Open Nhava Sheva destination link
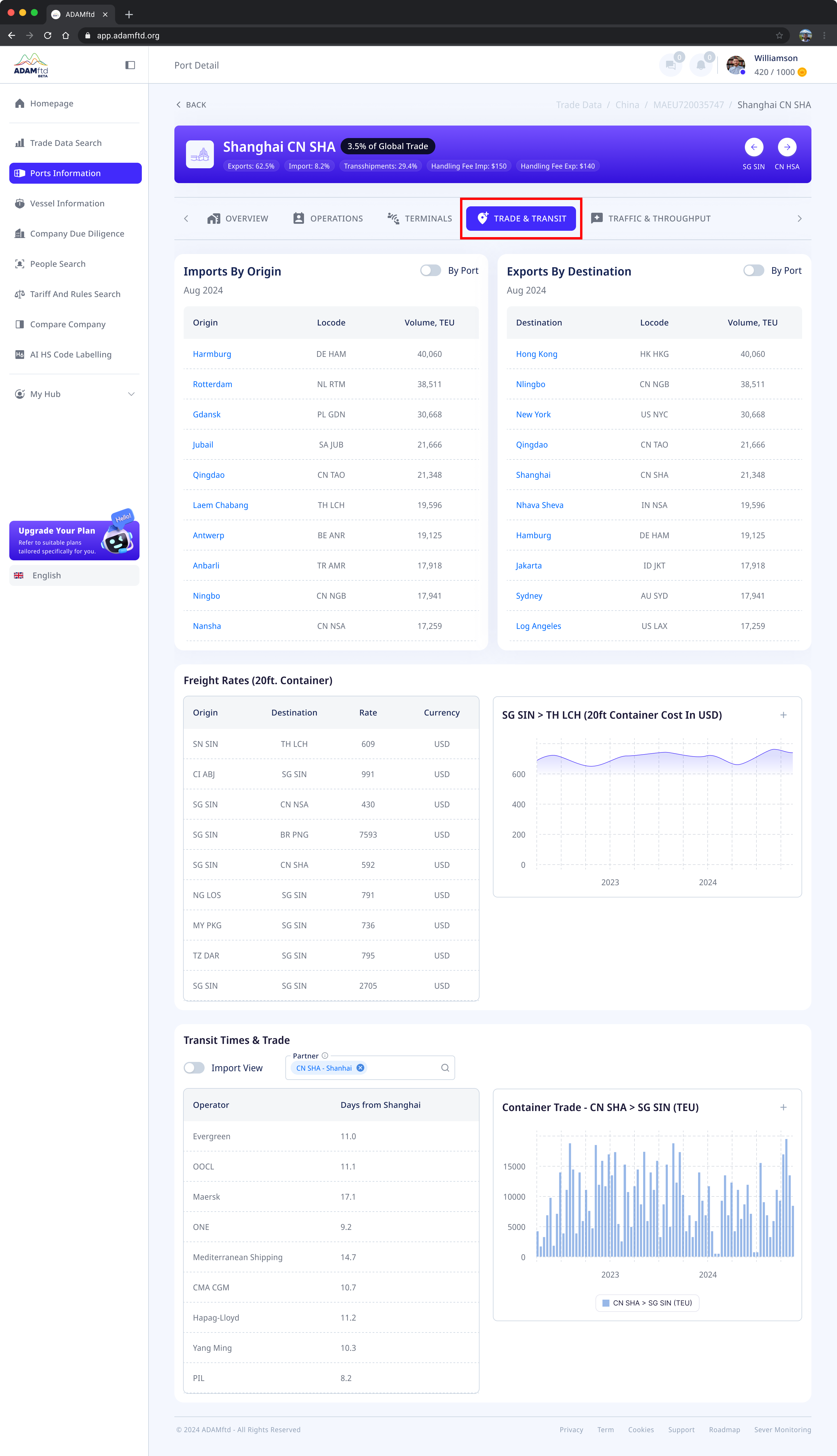837x1456 pixels. coord(539,505)
